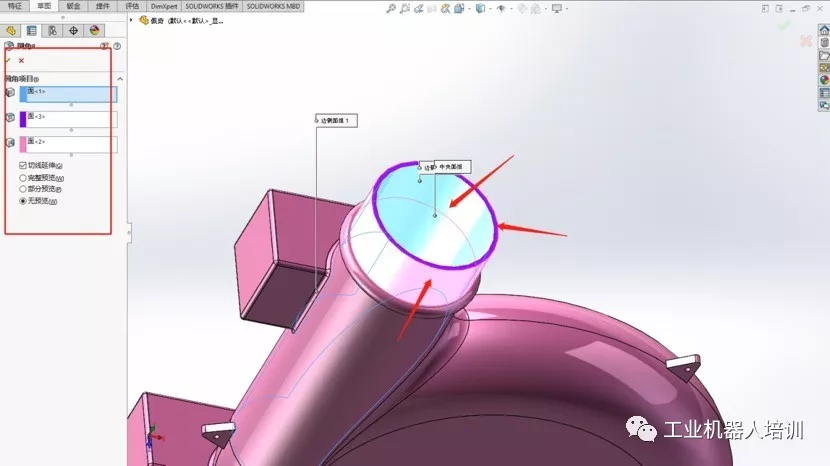Select the full preview radio button

pyautogui.click(x=23, y=178)
